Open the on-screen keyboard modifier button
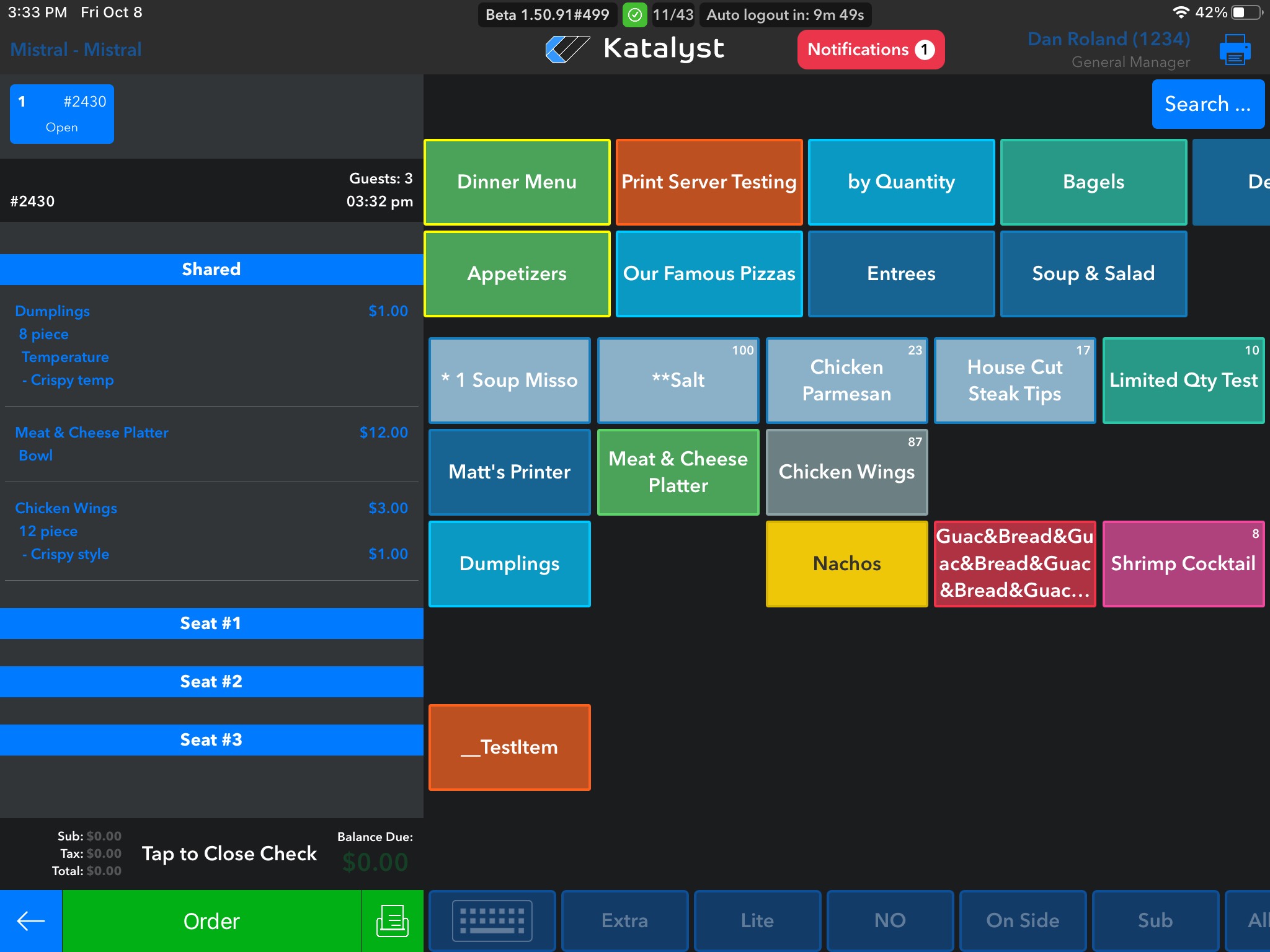The image size is (1270, 952). pyautogui.click(x=492, y=921)
